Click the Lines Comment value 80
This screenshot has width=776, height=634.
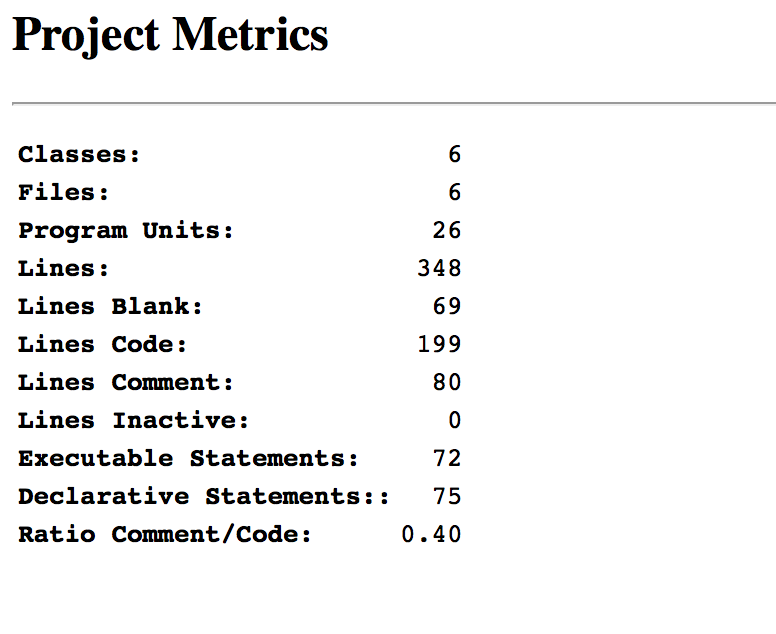(447, 383)
